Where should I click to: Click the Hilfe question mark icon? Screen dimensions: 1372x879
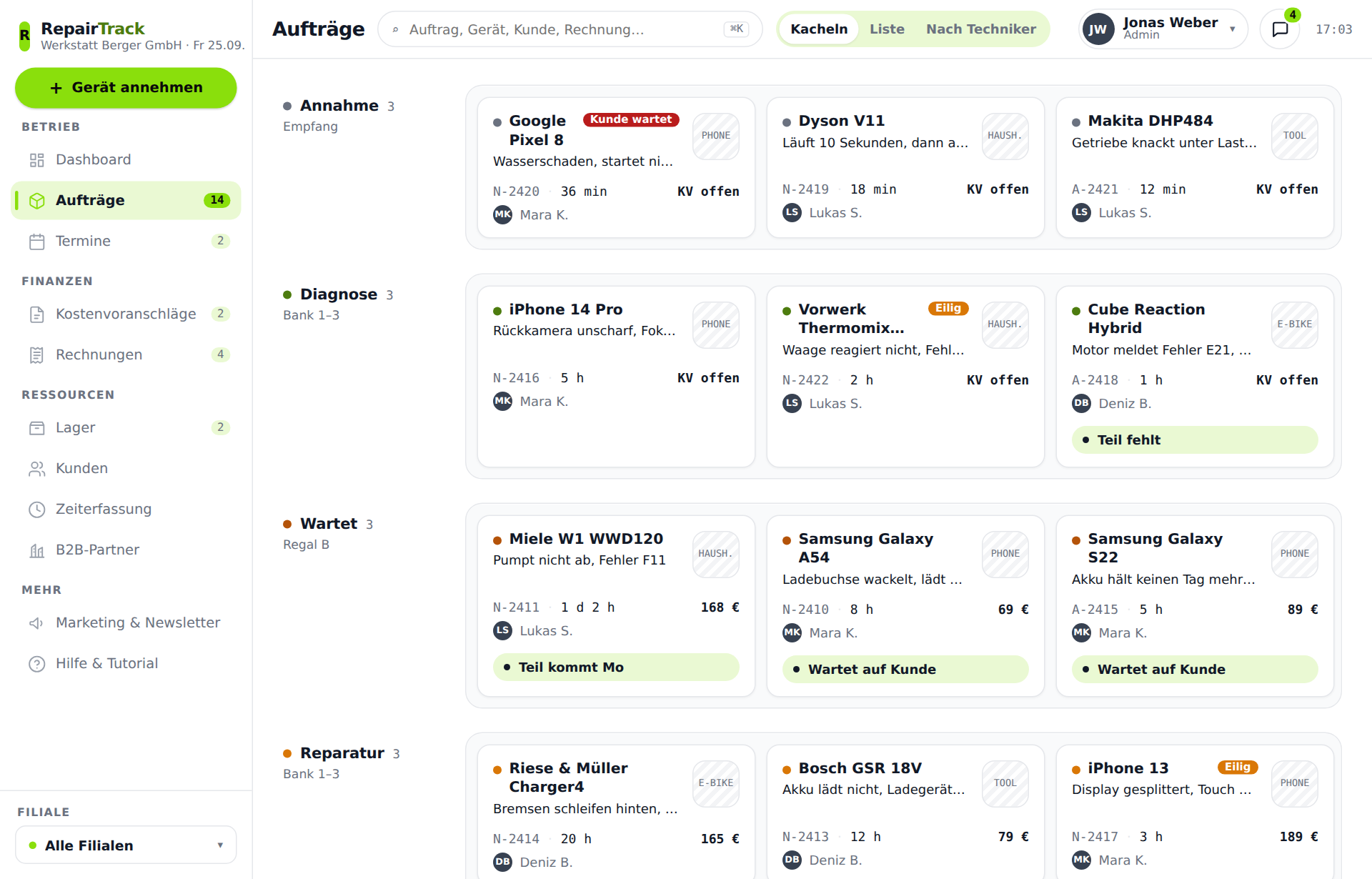[x=36, y=664]
